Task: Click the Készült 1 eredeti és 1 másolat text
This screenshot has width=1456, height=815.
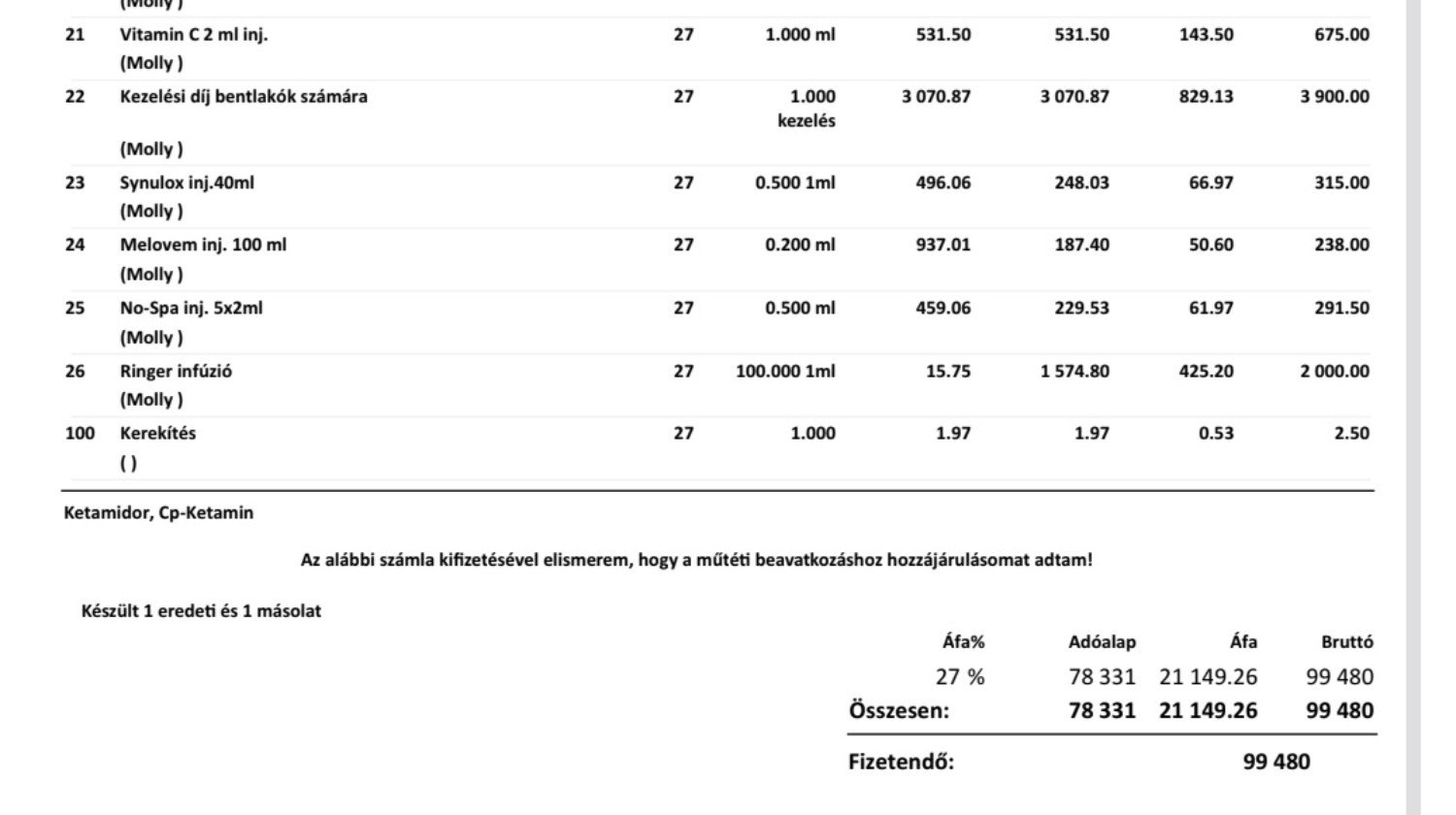Action: click(201, 611)
